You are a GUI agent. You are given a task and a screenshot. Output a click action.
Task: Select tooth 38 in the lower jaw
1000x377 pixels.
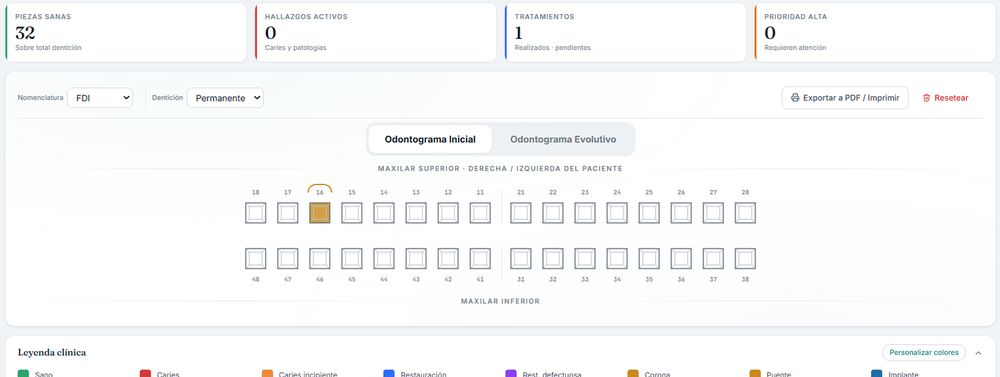746,258
